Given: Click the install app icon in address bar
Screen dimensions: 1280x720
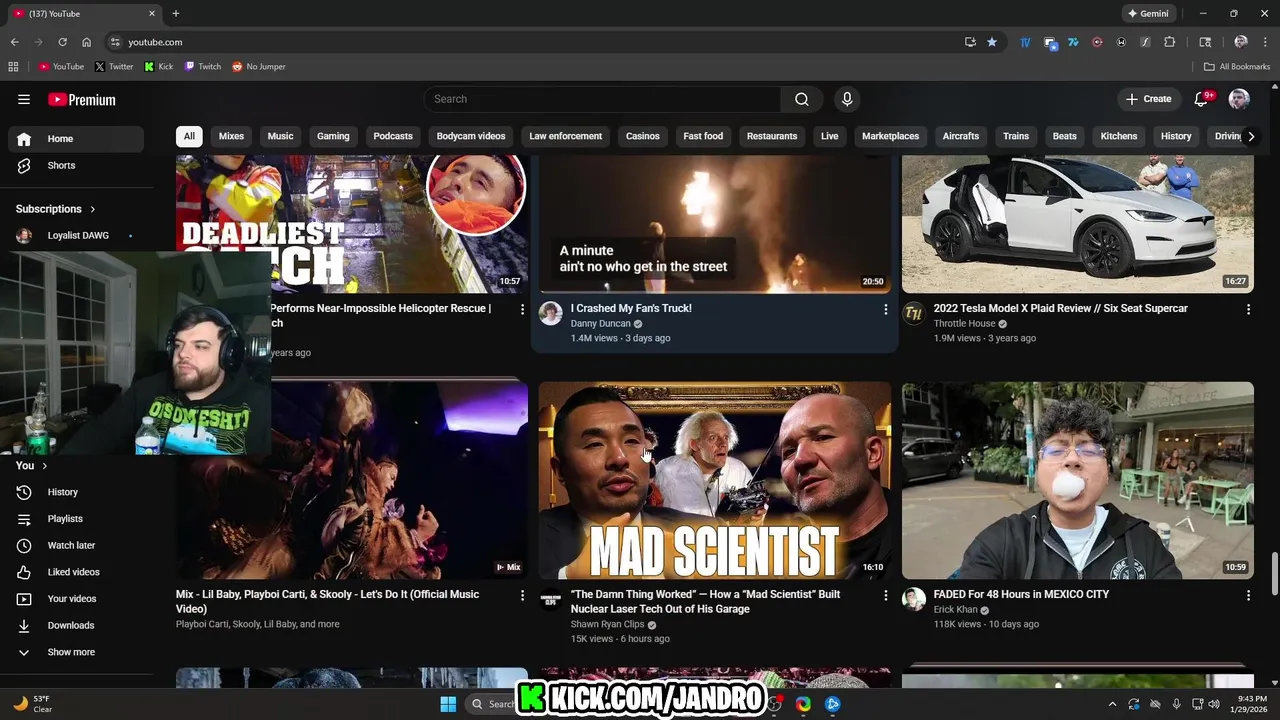Looking at the screenshot, I should [970, 42].
